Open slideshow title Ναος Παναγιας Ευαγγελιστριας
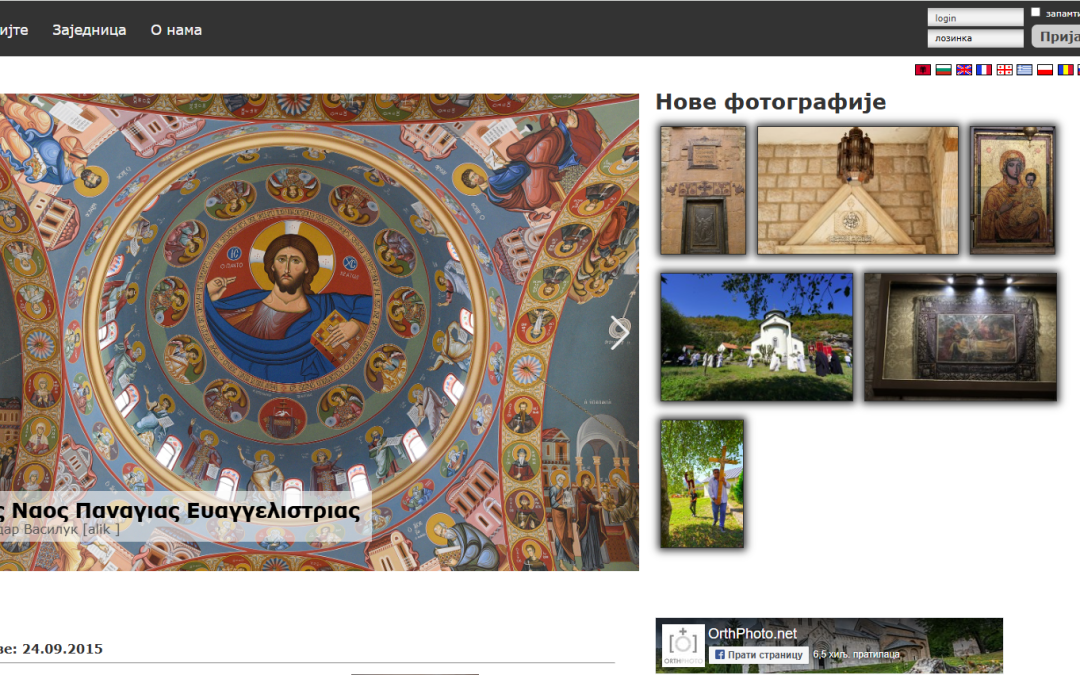The height and width of the screenshot is (675, 1080). click(x=185, y=510)
